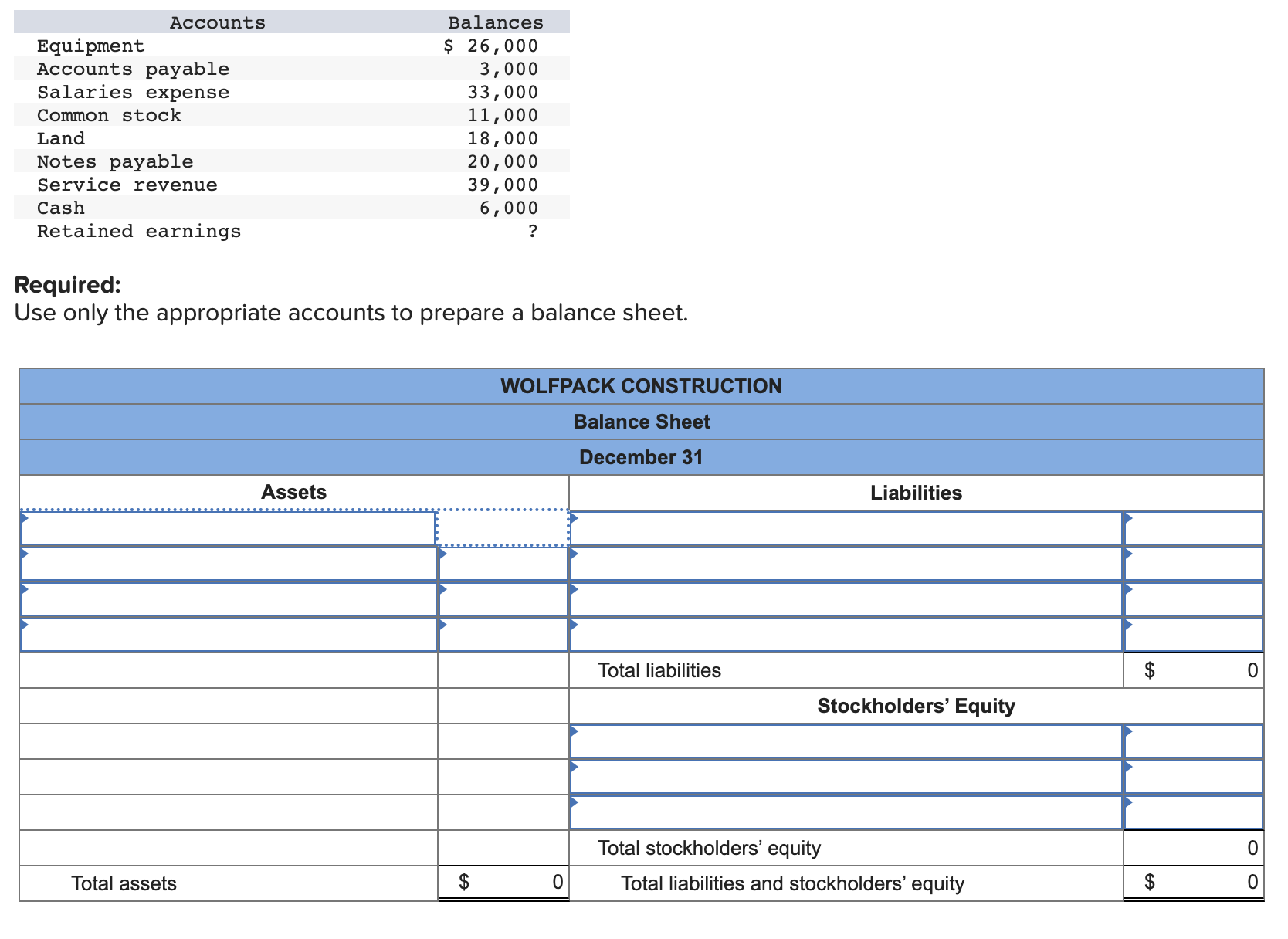Click the '$ 26,000' Equipment balance
This screenshot has height=939, width=1288.
pyautogui.click(x=491, y=46)
